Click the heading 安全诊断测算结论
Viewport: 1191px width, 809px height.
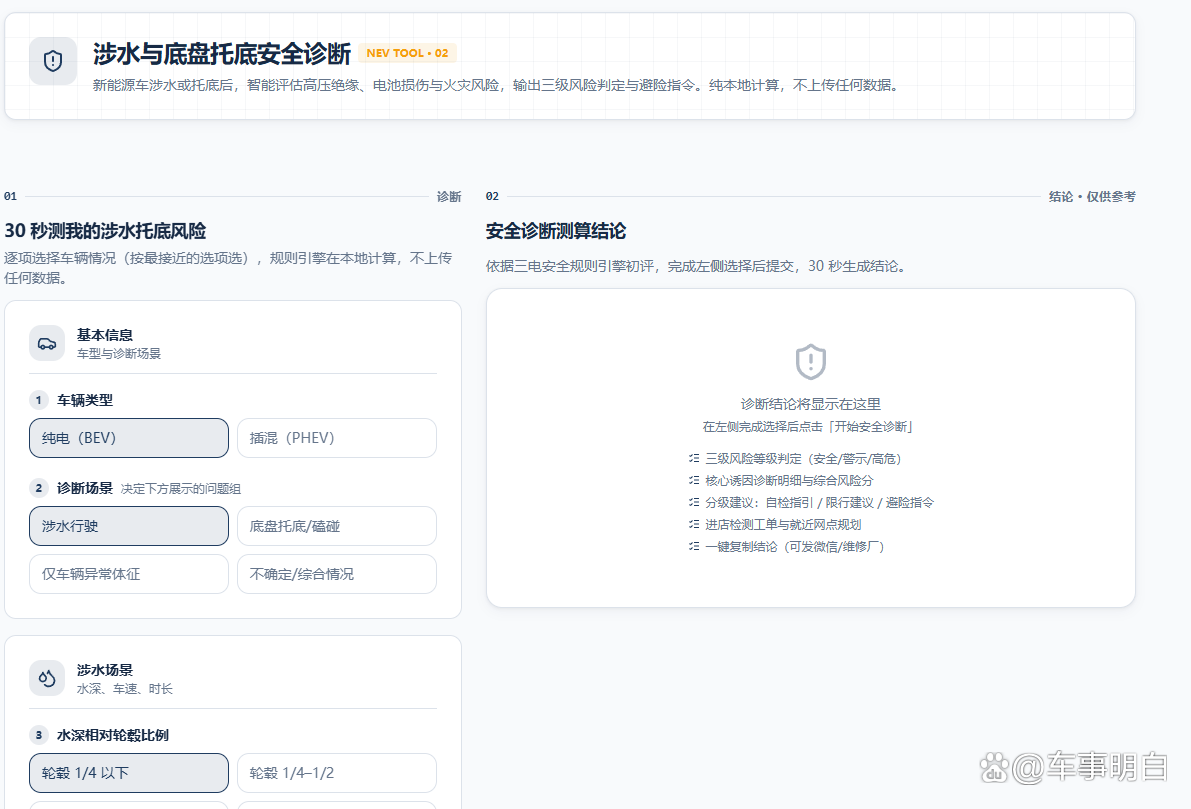[556, 231]
